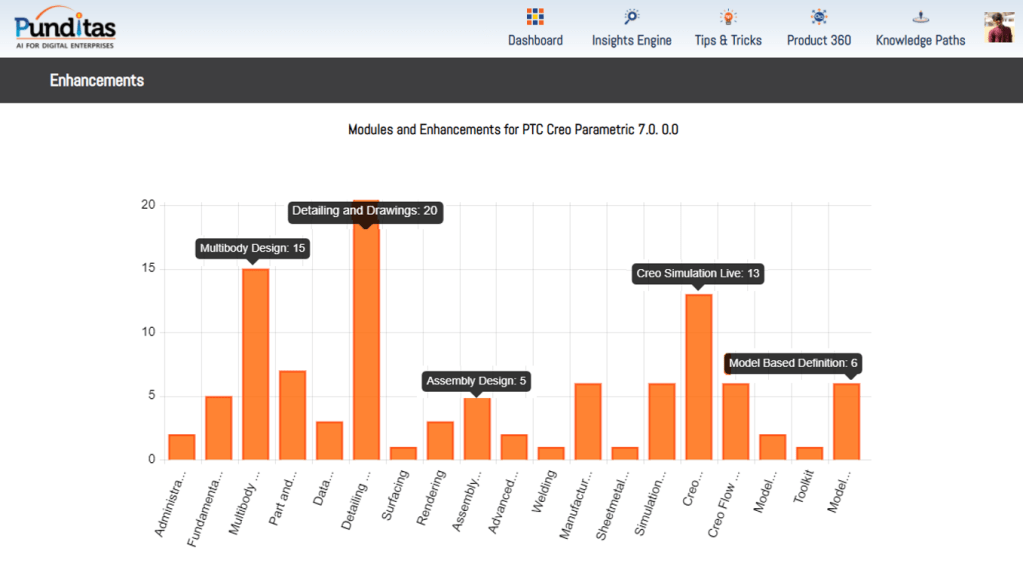This screenshot has width=1023, height=563.
Task: Go to Tips & Tricks text link
Action: click(728, 41)
